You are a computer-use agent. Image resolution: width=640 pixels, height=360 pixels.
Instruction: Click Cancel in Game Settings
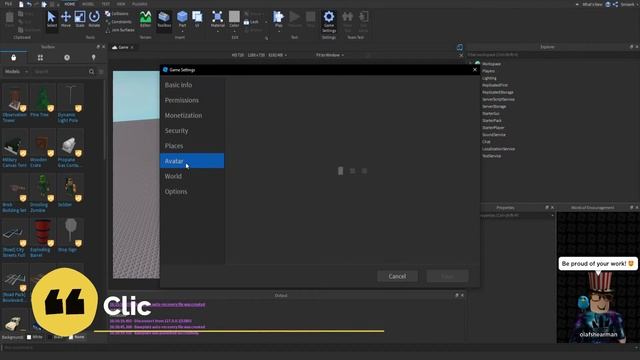pos(397,276)
